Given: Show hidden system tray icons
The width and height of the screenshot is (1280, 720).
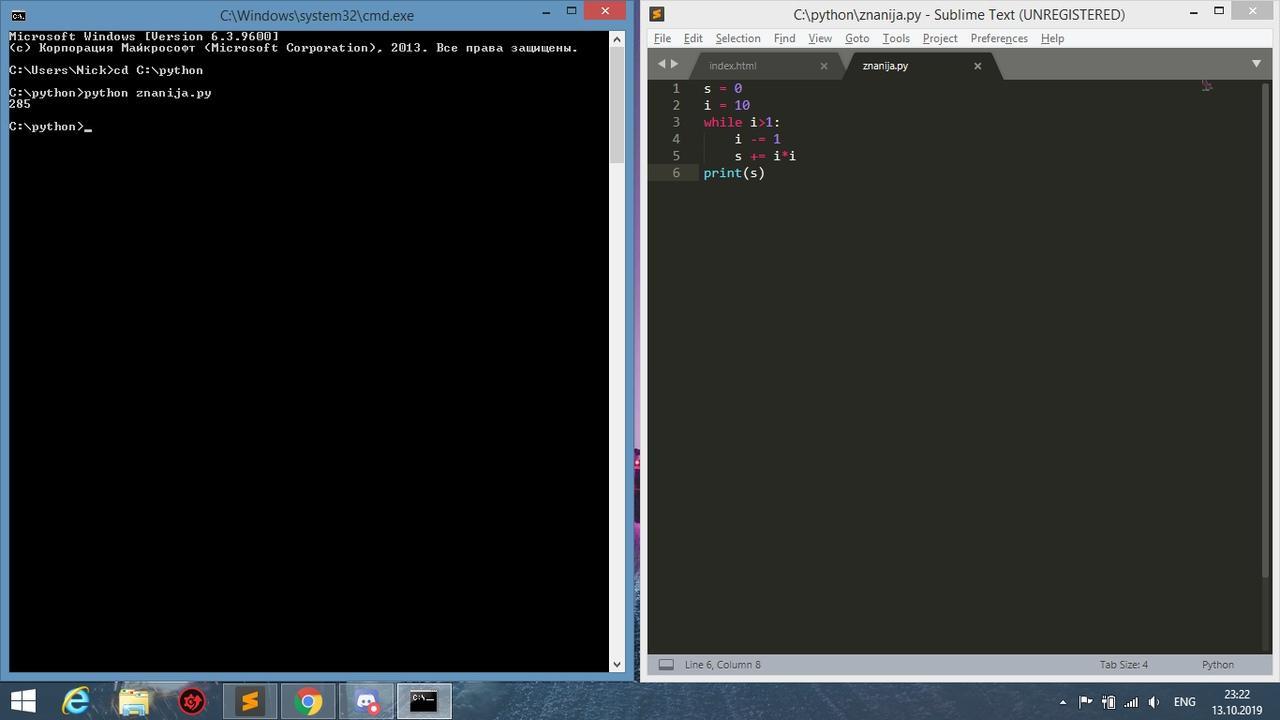Looking at the screenshot, I should pos(1062,702).
